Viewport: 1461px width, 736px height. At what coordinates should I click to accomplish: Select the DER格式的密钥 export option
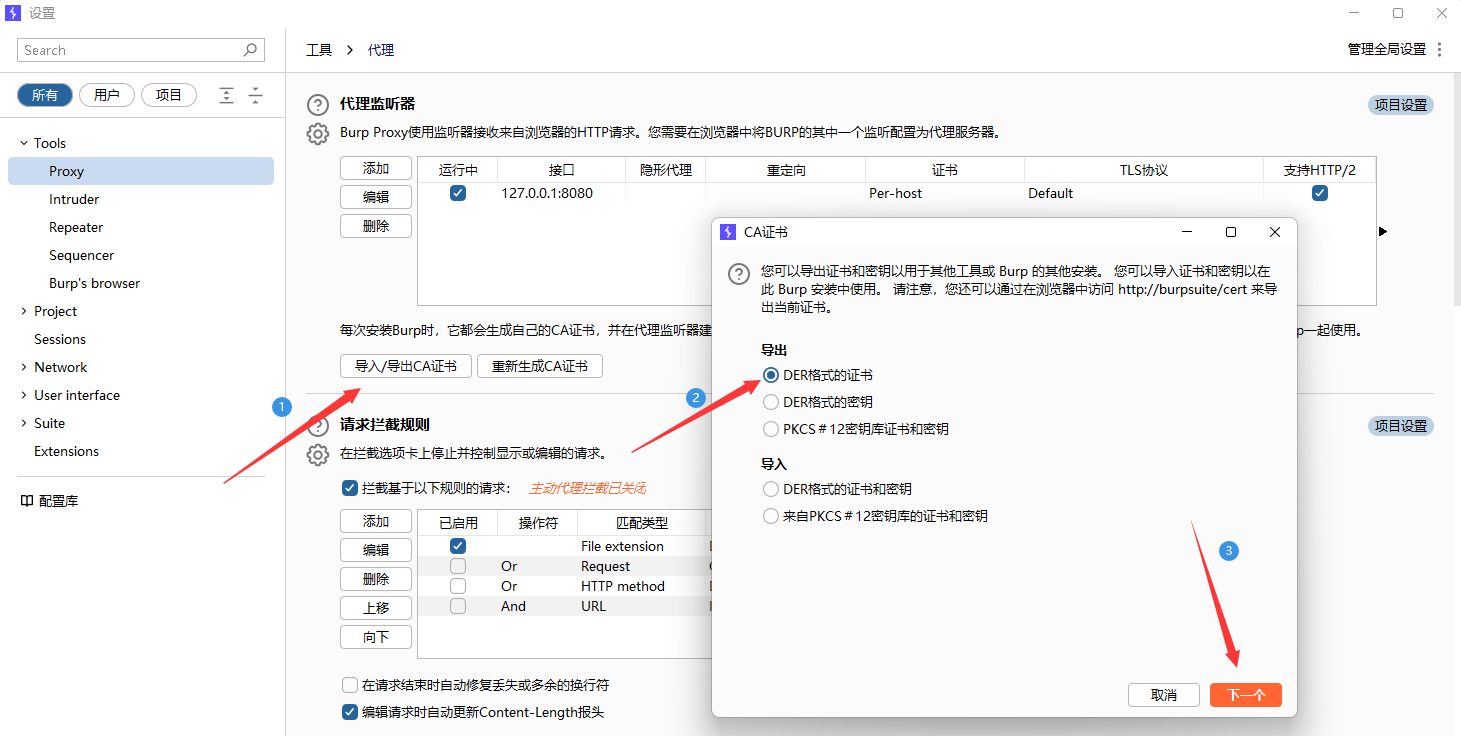pos(771,402)
